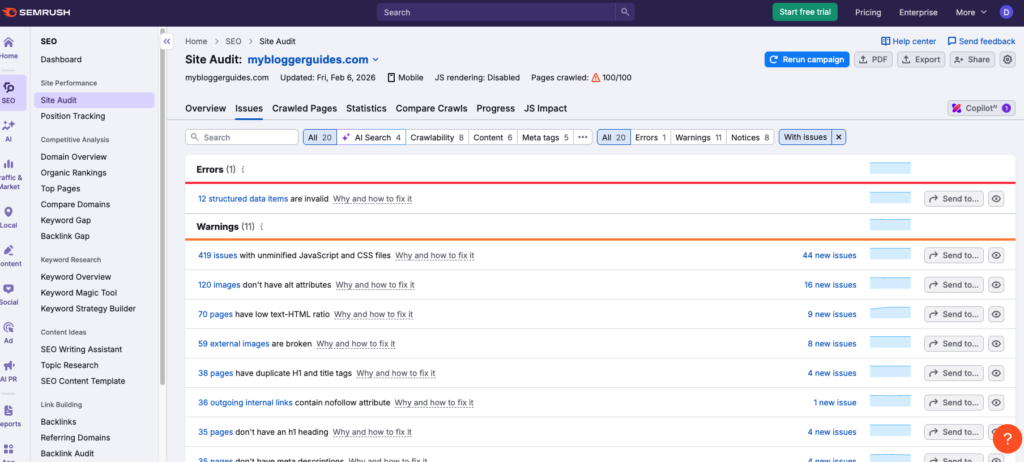1024x462 pixels.
Task: Open Send to for nofollow links row
Action: pos(953,403)
